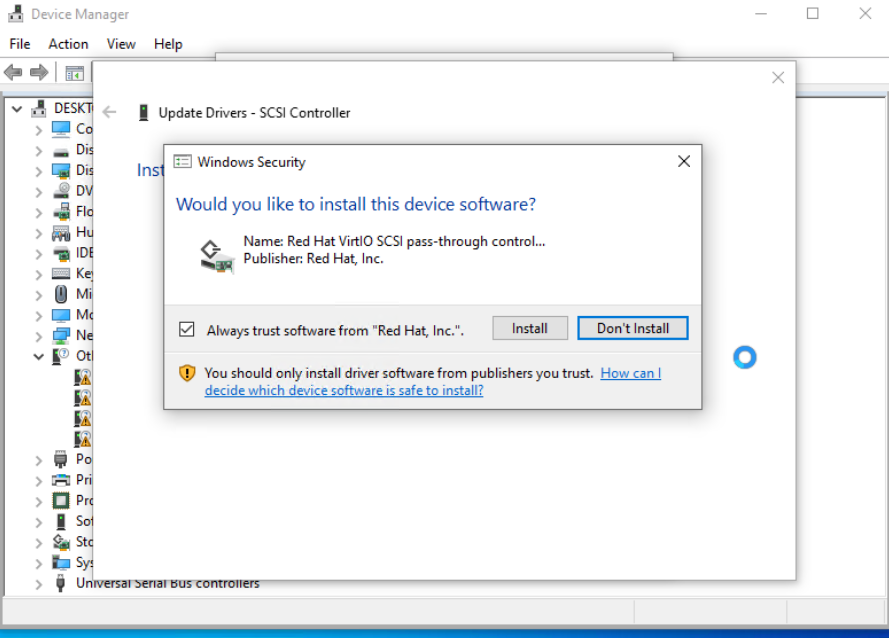The height and width of the screenshot is (638, 889).
Task: Select the Human Interface Devices icon
Action: tap(61, 233)
